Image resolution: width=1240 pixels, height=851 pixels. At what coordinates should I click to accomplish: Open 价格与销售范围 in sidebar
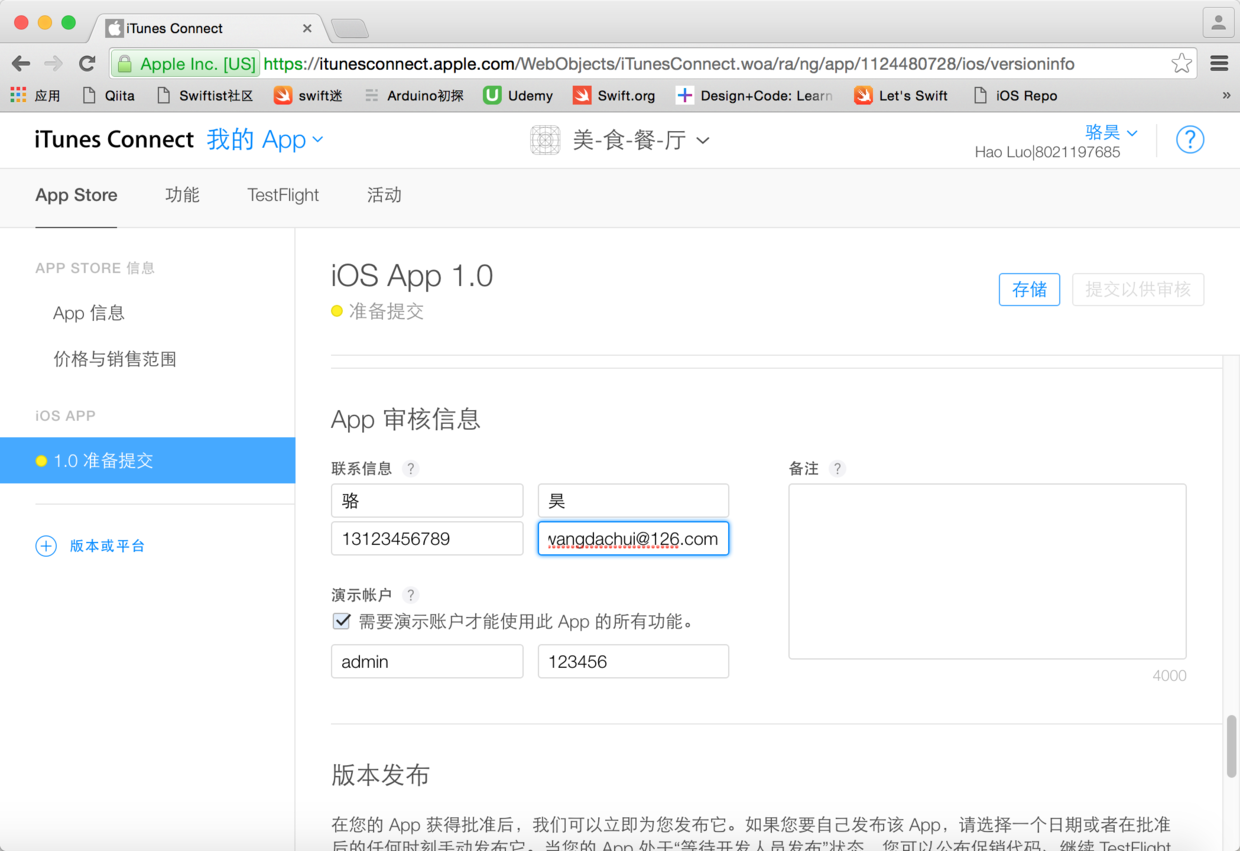[115, 359]
